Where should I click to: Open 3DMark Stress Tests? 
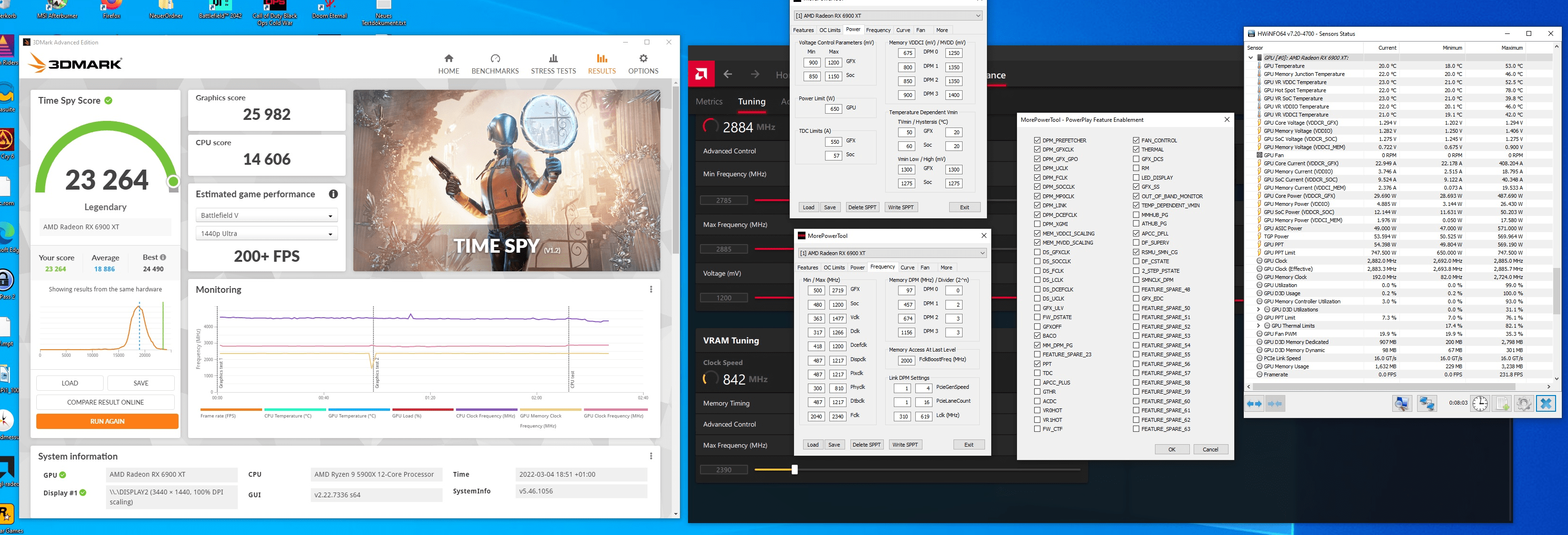click(x=553, y=64)
